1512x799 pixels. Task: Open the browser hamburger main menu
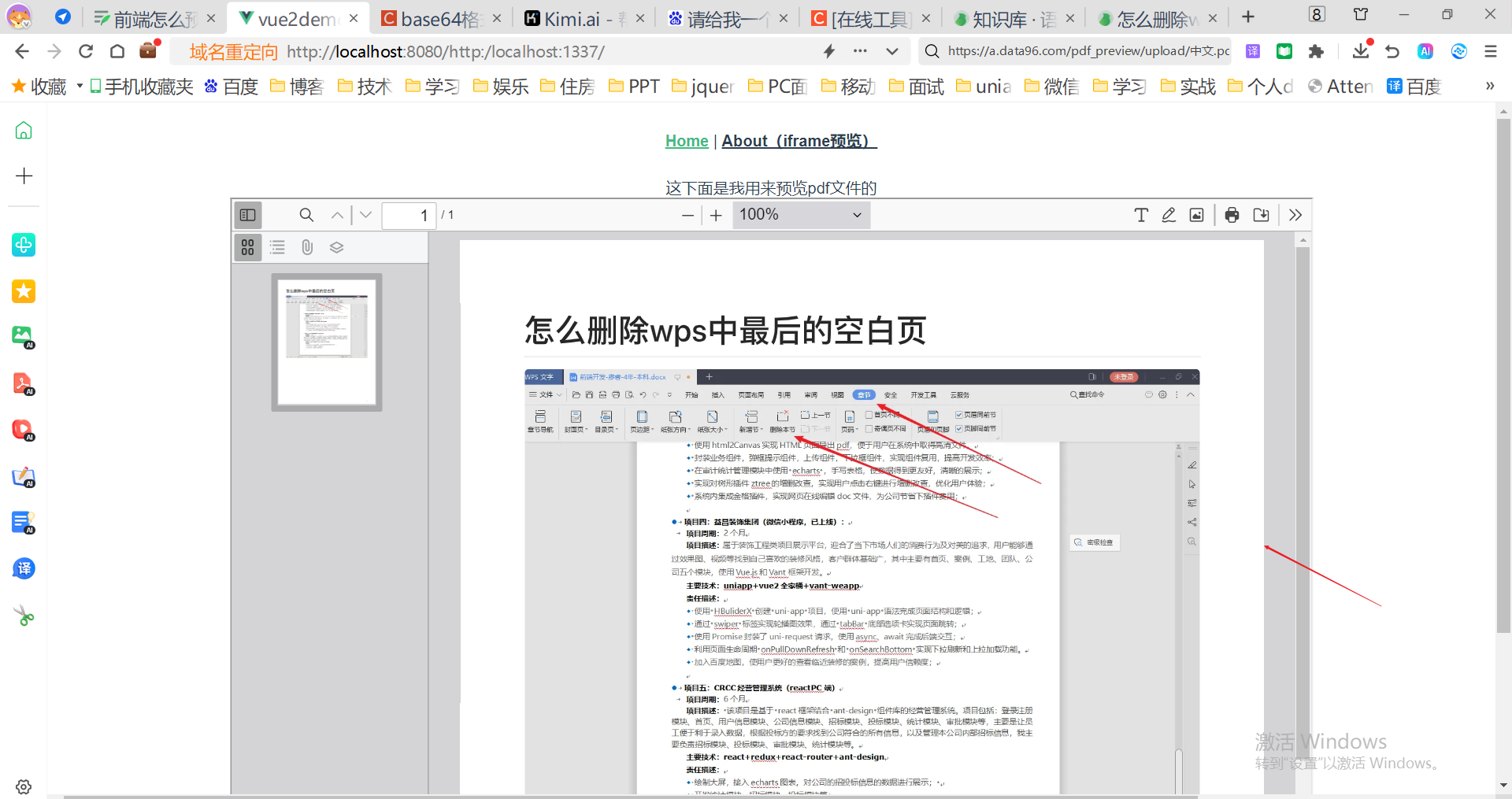pos(1490,51)
